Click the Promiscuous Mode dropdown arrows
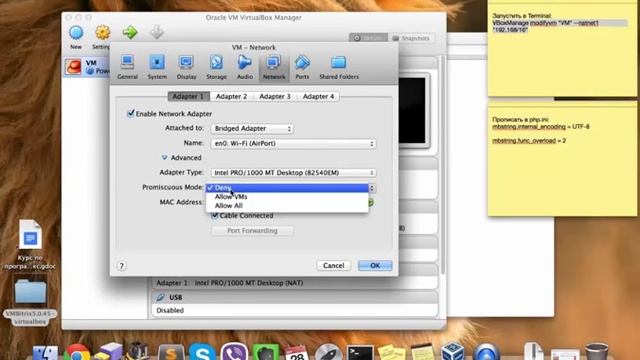640x360 pixels. [x=372, y=188]
